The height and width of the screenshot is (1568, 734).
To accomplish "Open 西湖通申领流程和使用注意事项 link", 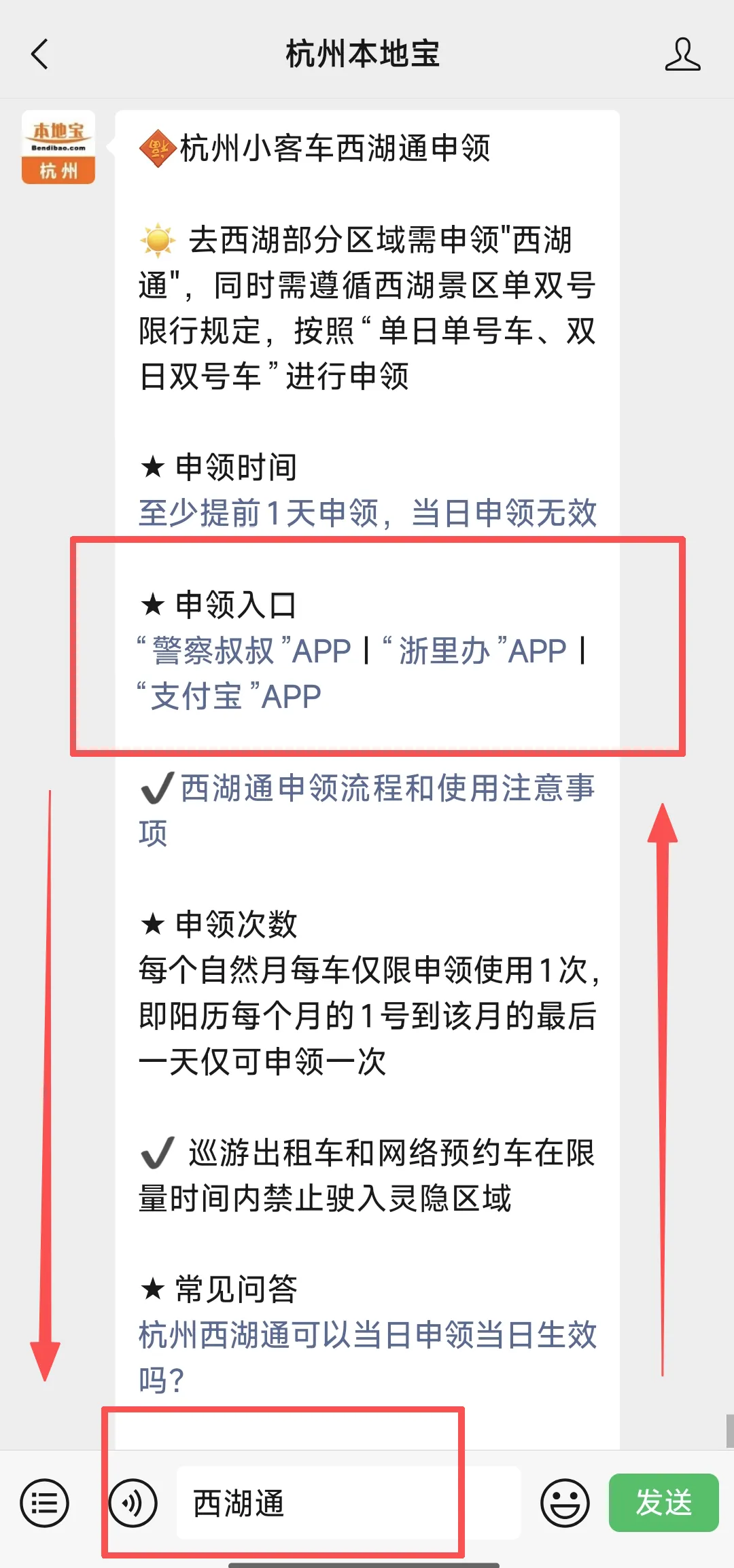I will (368, 810).
